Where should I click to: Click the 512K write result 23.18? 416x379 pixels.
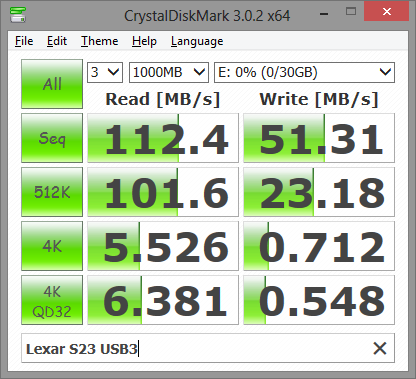click(x=319, y=192)
